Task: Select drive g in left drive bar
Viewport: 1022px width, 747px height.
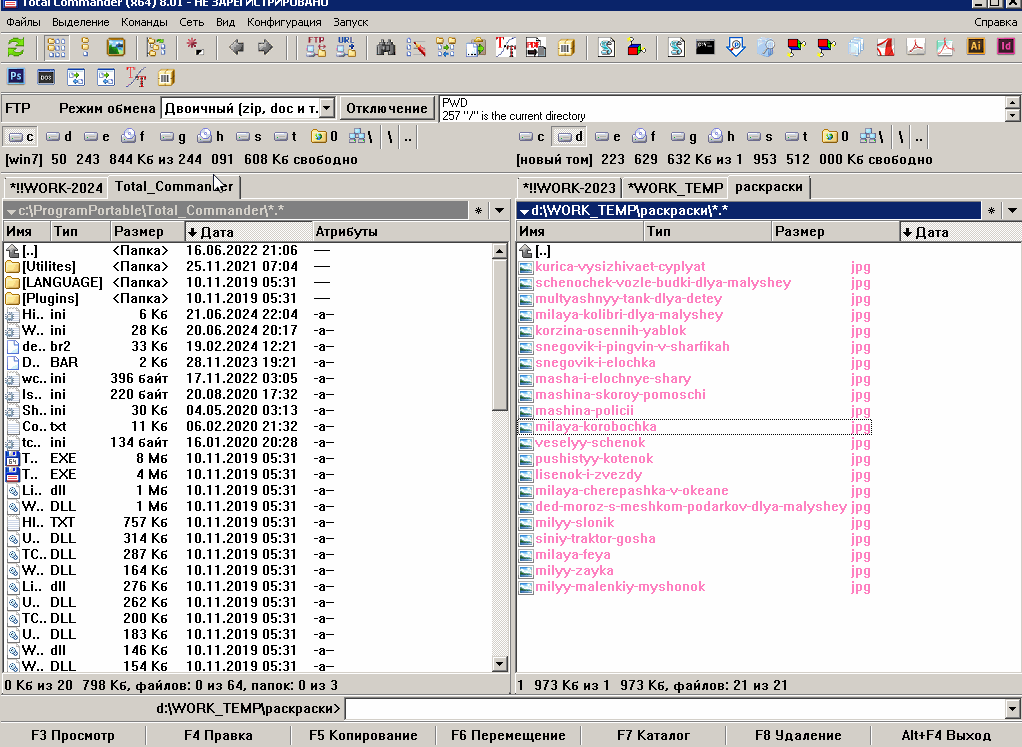Action: [173, 137]
